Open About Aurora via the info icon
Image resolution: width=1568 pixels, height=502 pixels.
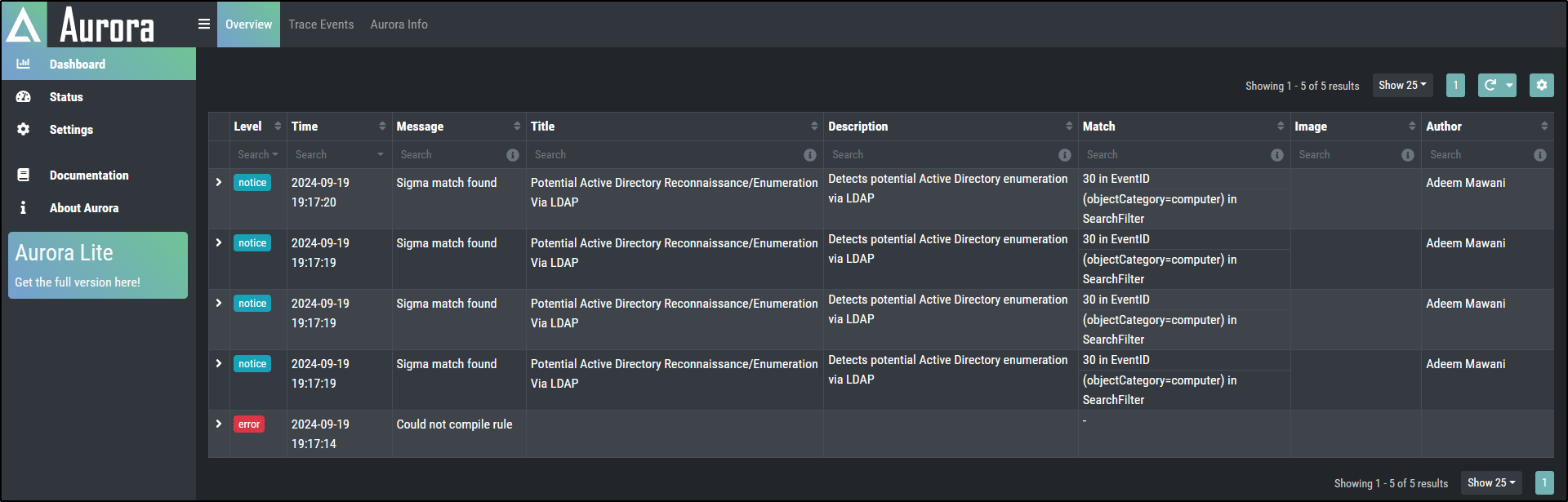(x=23, y=207)
